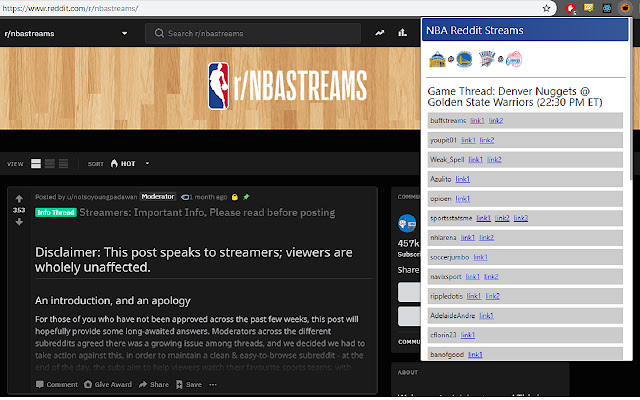
Task: Click the Moderator badge on the post
Action: click(x=158, y=197)
